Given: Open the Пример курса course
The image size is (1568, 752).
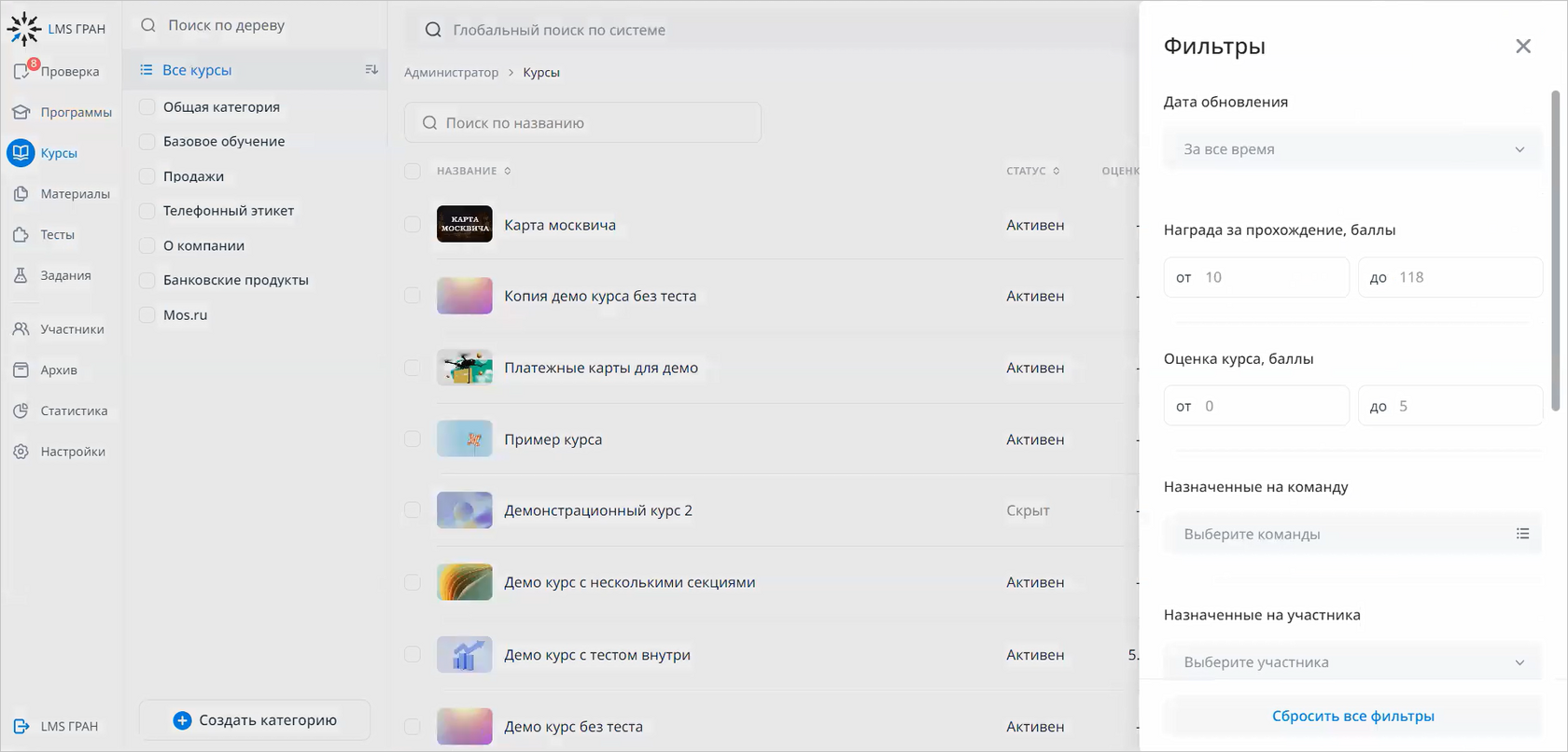Looking at the screenshot, I should (553, 439).
